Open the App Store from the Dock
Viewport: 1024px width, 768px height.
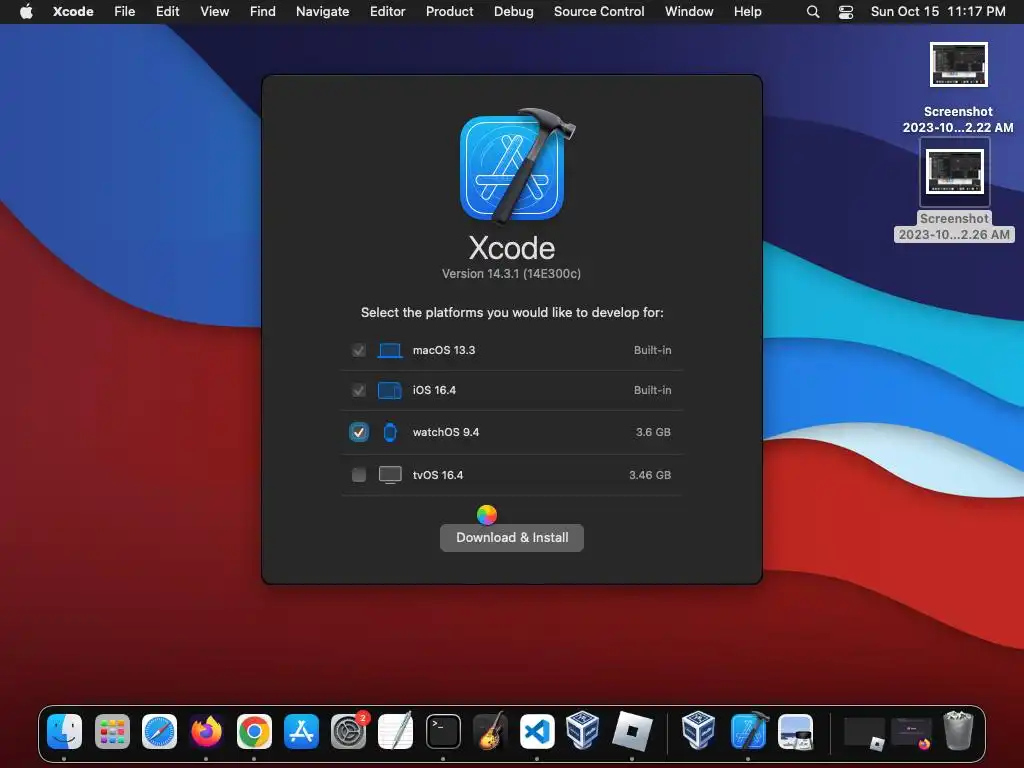(x=301, y=731)
